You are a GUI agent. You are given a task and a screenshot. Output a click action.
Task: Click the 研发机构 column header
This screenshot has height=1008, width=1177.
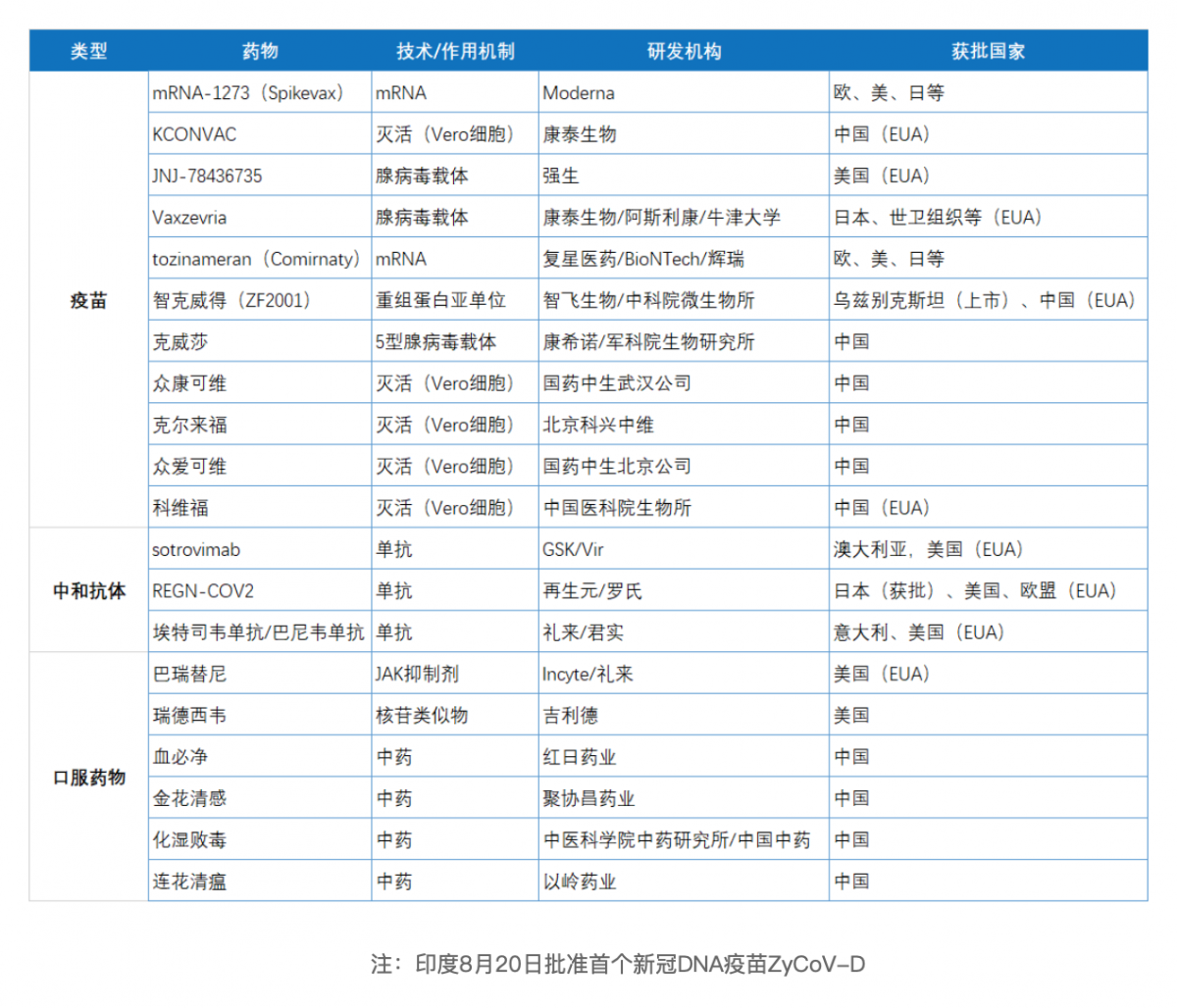click(684, 51)
